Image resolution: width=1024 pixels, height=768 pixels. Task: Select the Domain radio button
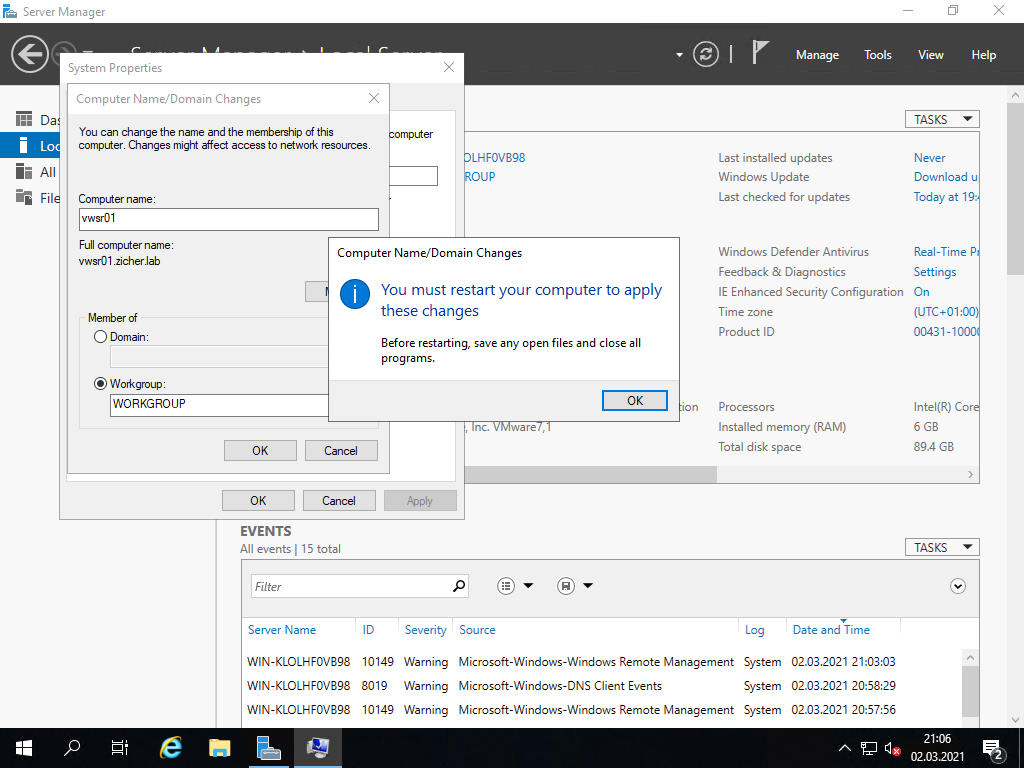point(100,337)
